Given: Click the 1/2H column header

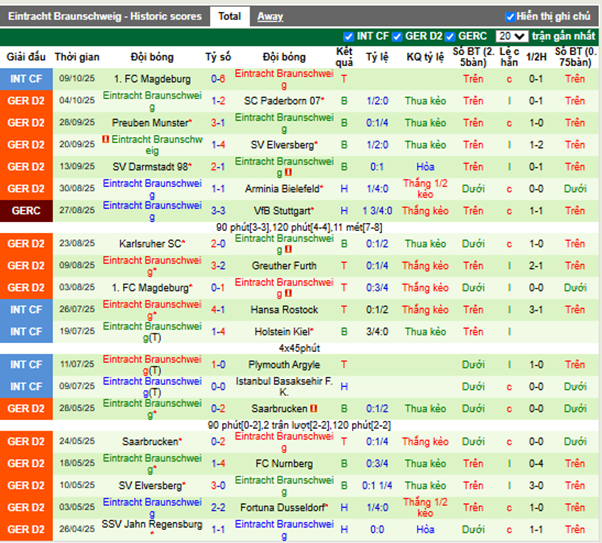Looking at the screenshot, I should pyautogui.click(x=536, y=57).
